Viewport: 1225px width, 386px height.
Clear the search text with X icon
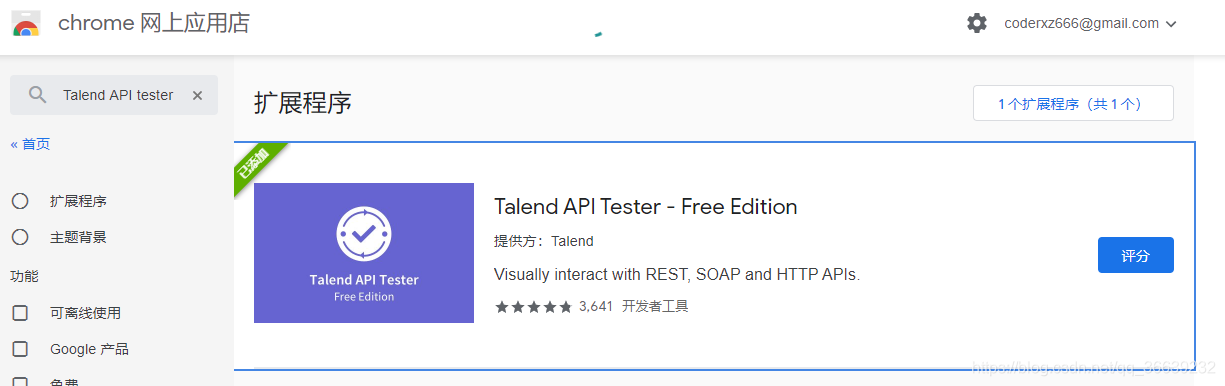(197, 95)
